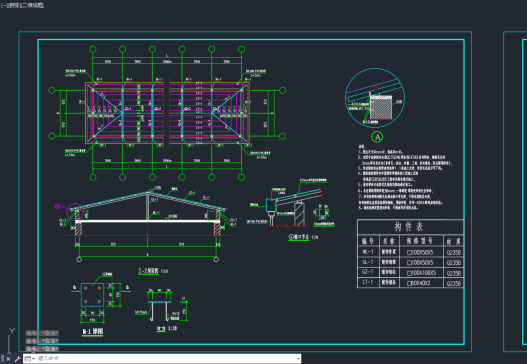
Task: Open the viewport controls label menu
Action: point(23,5)
